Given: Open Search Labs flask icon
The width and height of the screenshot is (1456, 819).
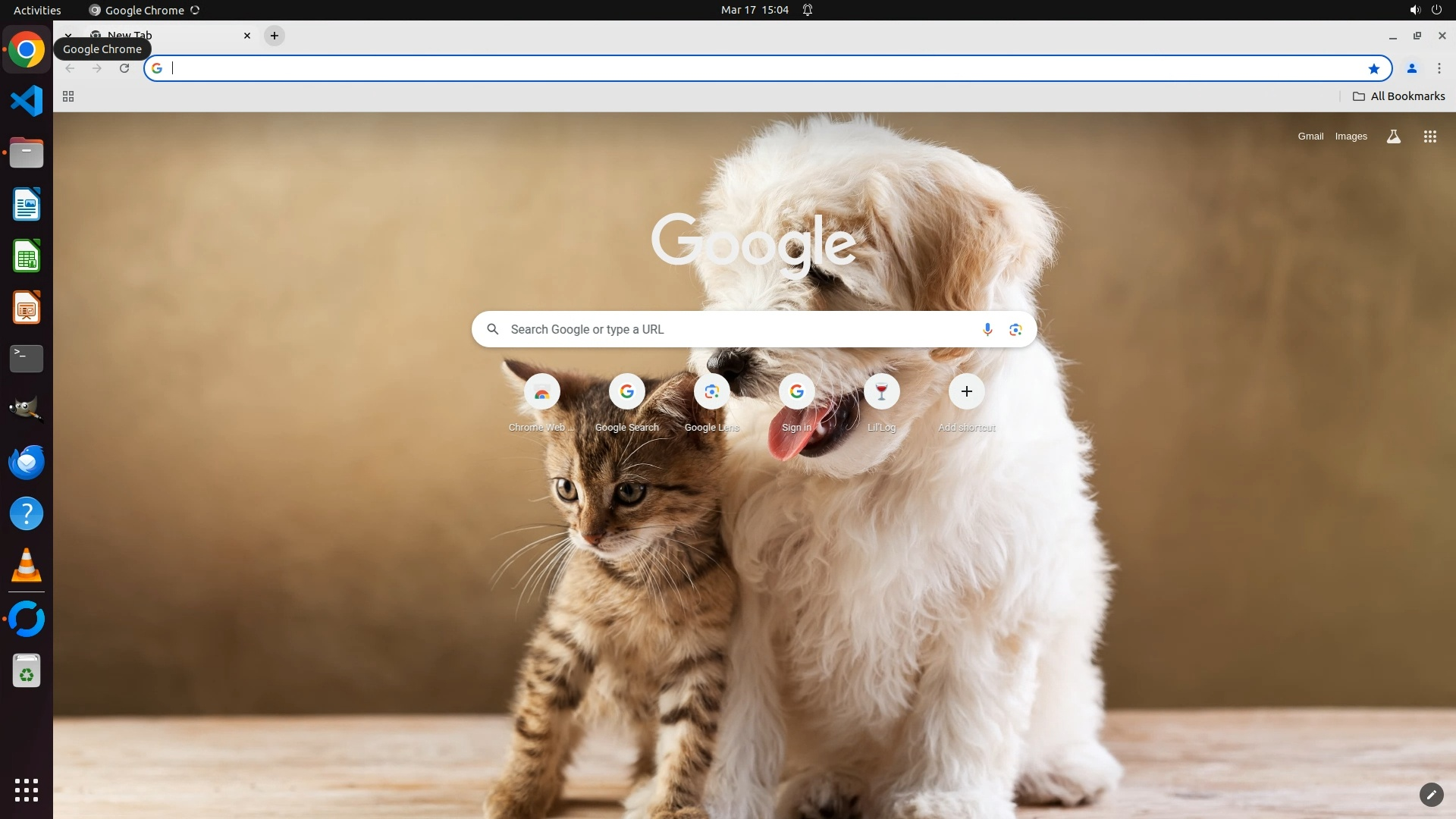Looking at the screenshot, I should [x=1393, y=136].
